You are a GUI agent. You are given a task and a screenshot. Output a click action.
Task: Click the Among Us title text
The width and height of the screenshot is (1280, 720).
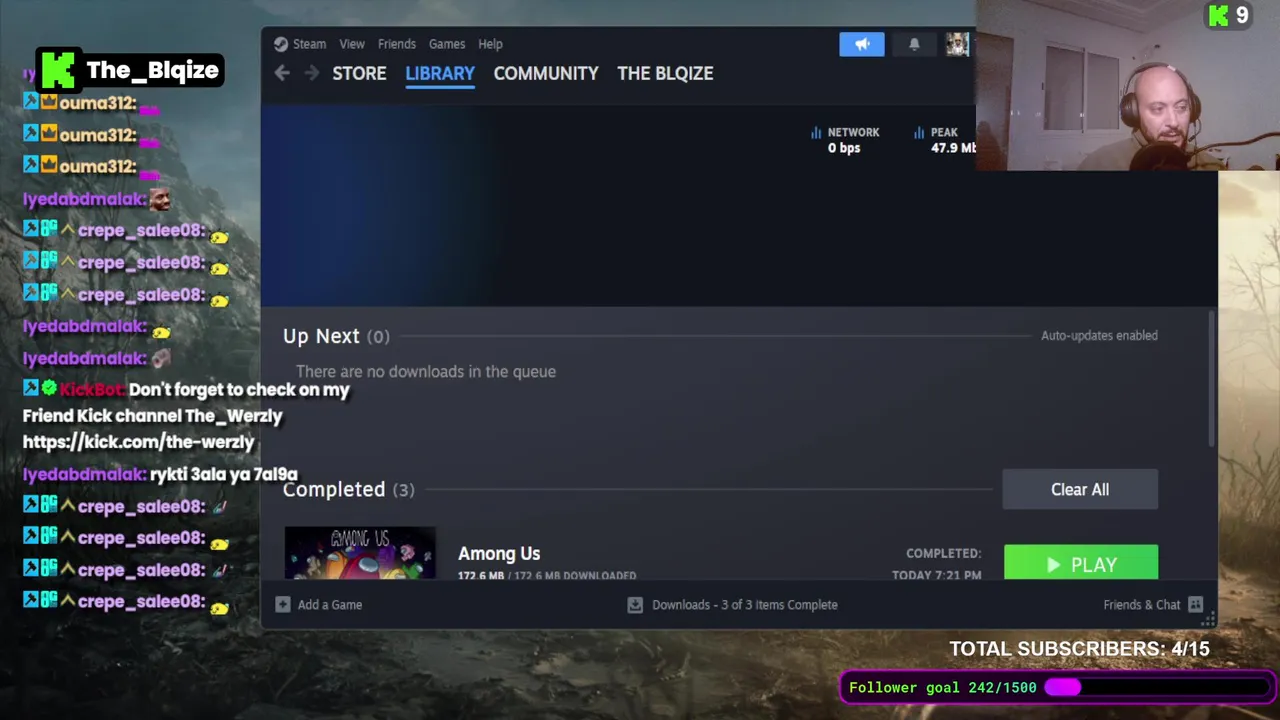pyautogui.click(x=499, y=553)
